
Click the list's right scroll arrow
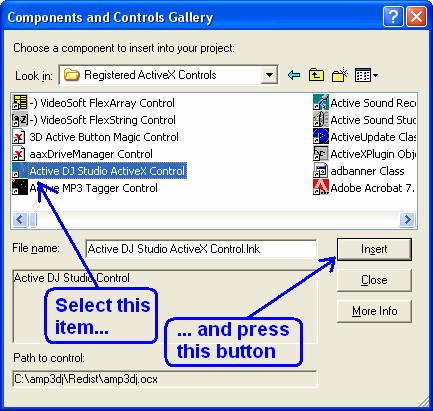(x=407, y=220)
